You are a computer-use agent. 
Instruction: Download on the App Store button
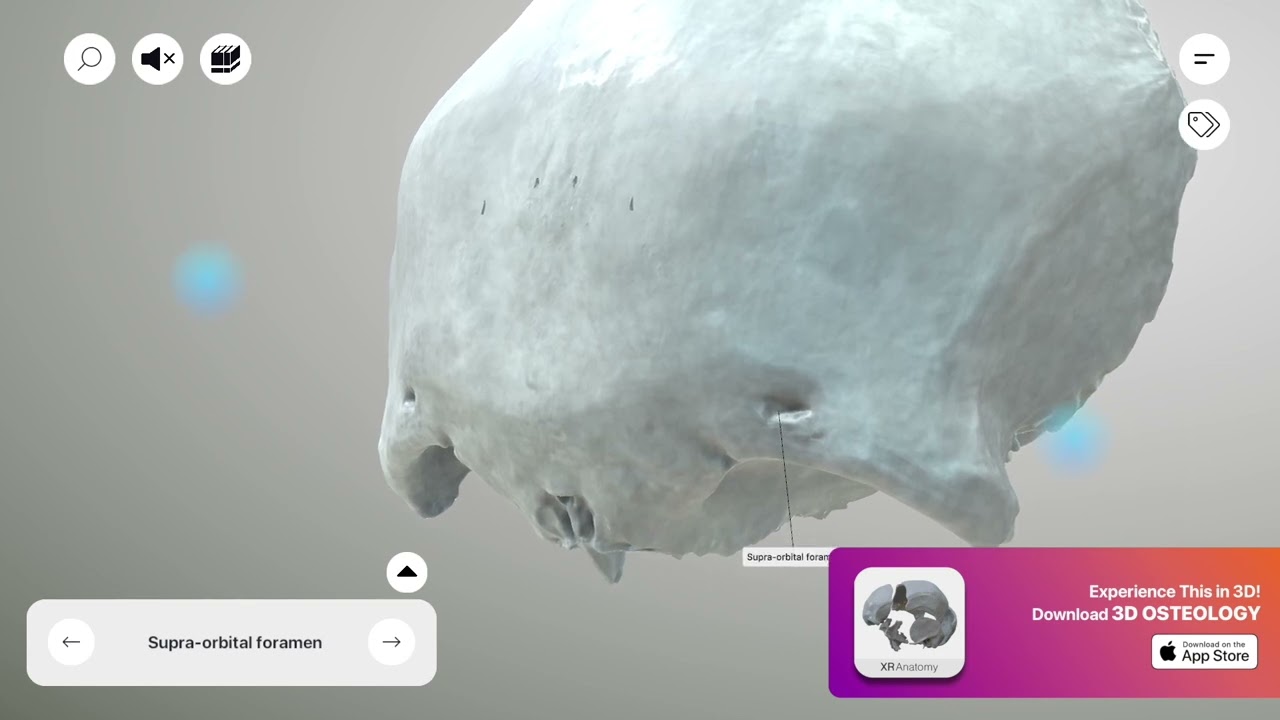(x=1204, y=652)
